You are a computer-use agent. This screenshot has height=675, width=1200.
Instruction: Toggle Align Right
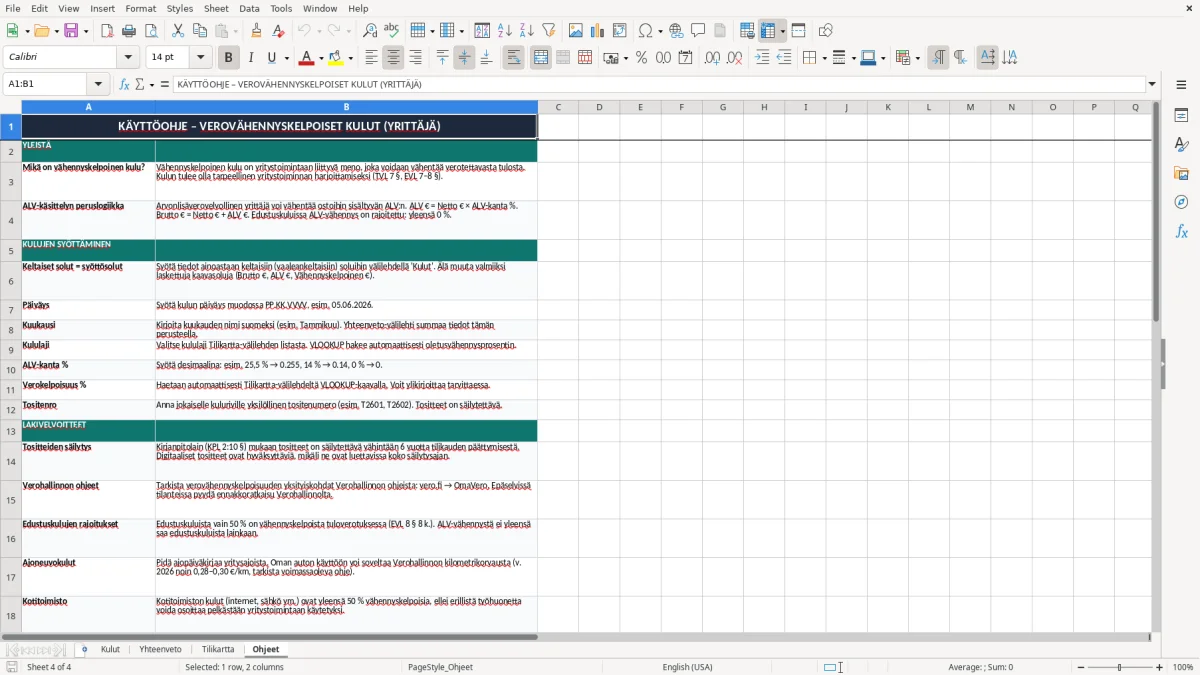click(x=416, y=58)
